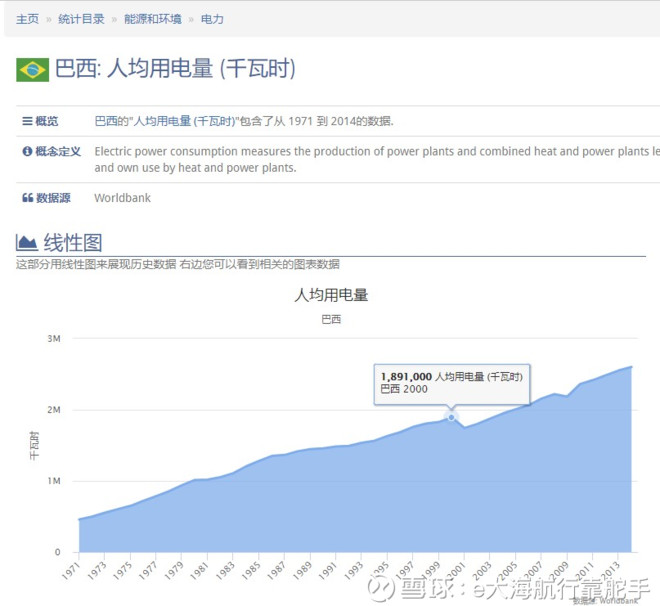Open 能源和环境 breadcrumb link
This screenshot has height=606, width=660.
(153, 19)
